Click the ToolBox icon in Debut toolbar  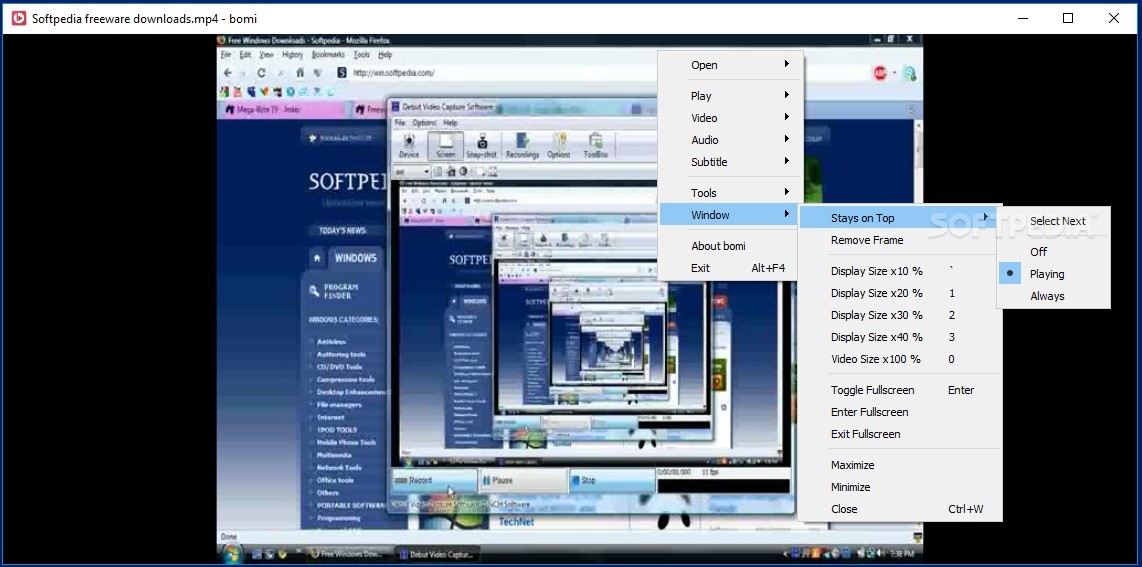point(595,145)
